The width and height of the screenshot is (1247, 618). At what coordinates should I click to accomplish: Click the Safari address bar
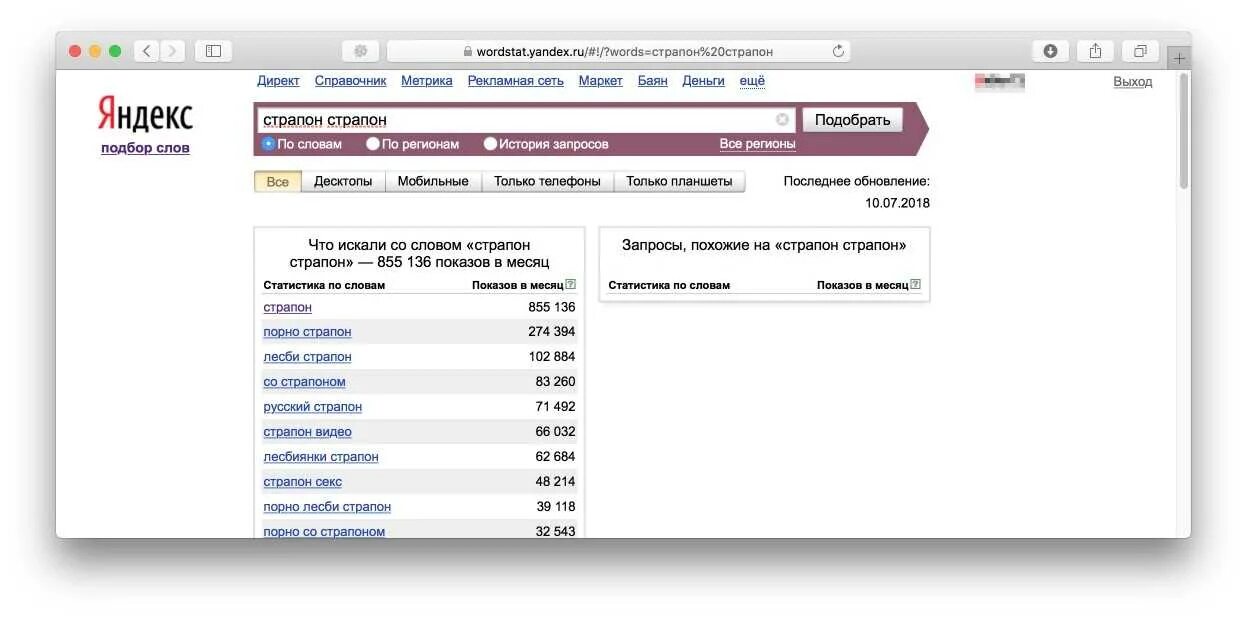tap(619, 51)
